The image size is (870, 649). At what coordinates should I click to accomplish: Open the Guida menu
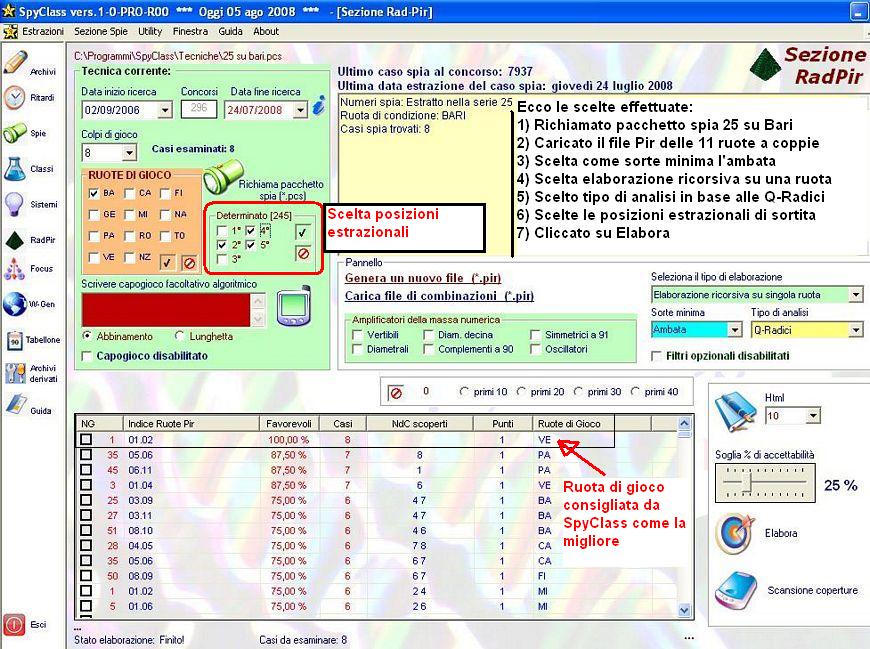click(x=230, y=32)
